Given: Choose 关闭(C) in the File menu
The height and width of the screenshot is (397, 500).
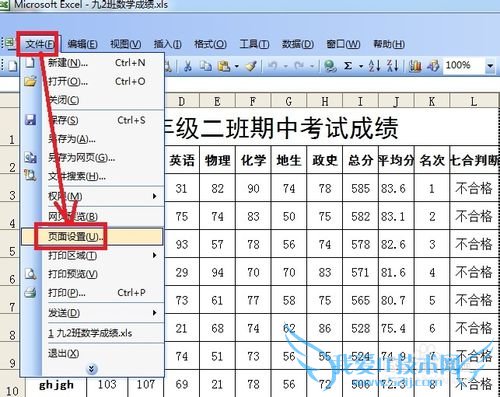Looking at the screenshot, I should [92, 100].
